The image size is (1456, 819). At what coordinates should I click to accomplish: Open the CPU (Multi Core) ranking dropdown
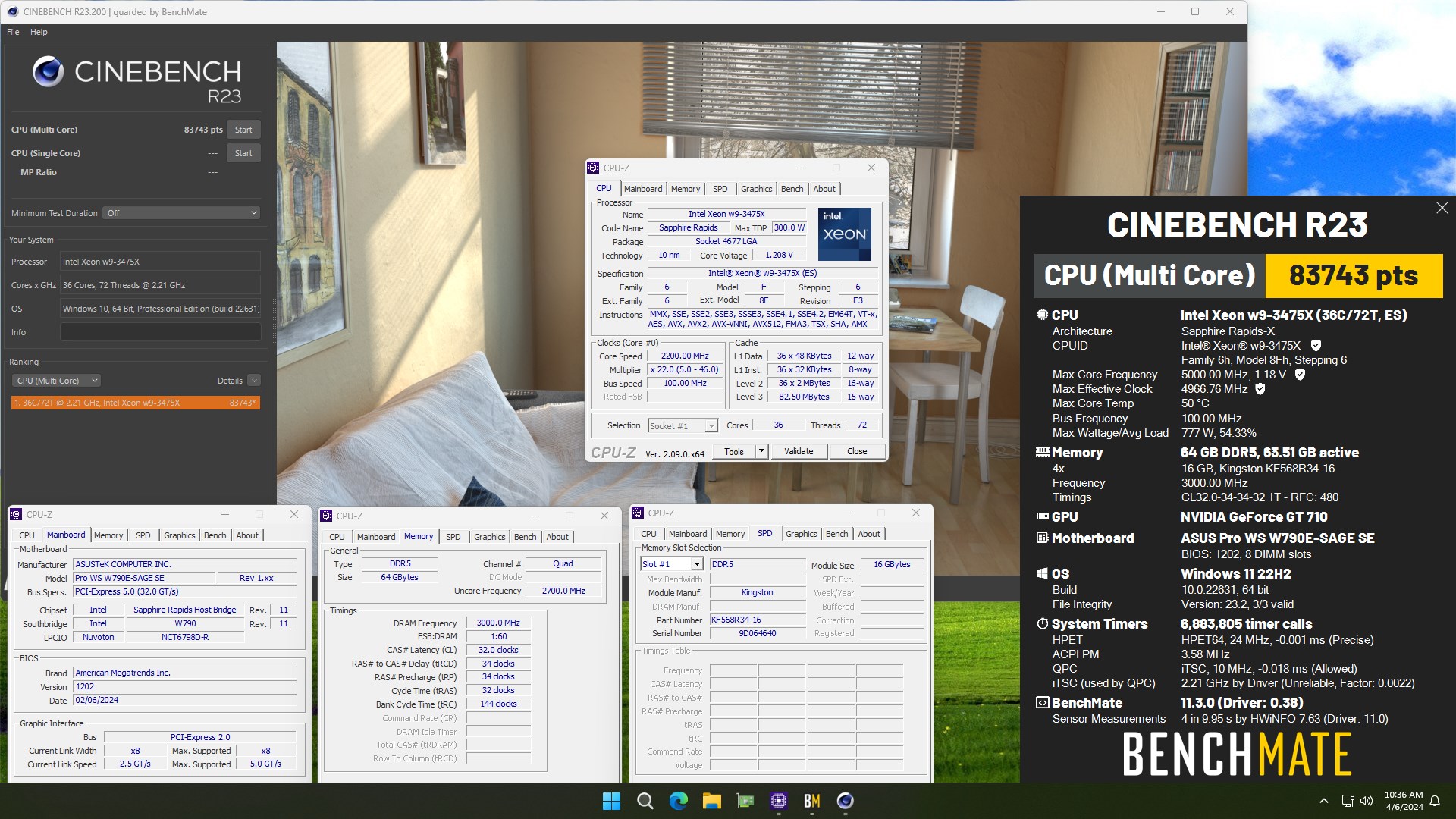tap(57, 381)
